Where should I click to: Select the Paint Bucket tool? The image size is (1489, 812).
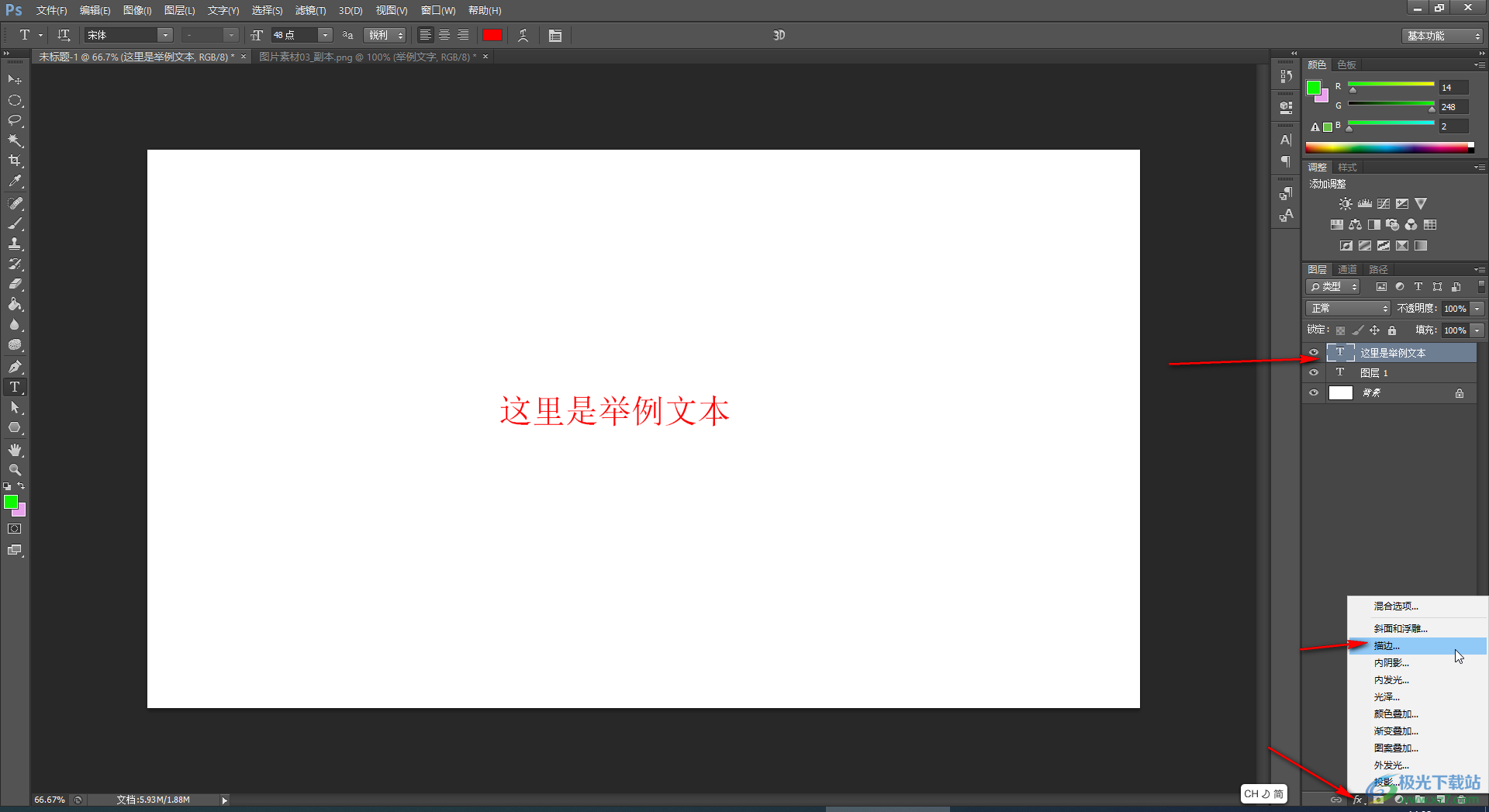(15, 305)
